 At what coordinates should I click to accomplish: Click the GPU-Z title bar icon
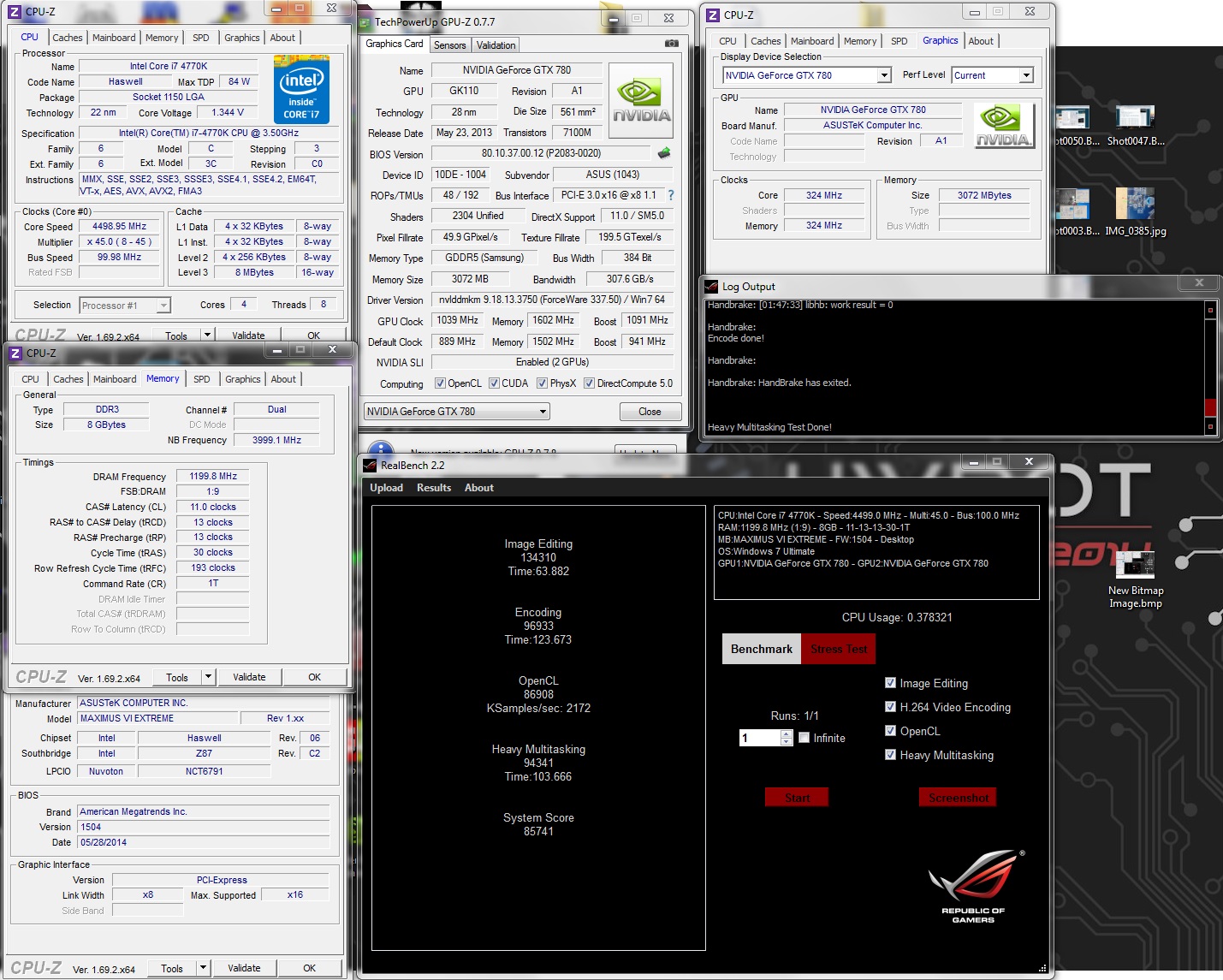click(366, 21)
